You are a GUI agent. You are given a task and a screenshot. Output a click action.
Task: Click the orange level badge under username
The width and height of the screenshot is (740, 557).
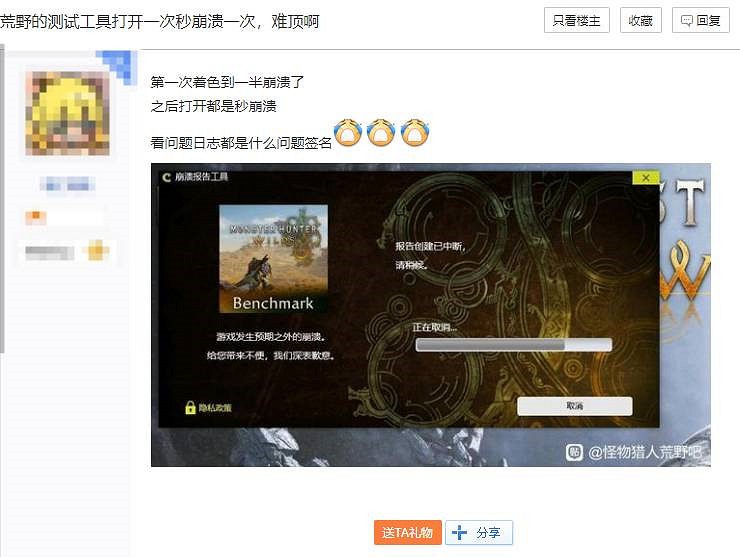[36, 217]
